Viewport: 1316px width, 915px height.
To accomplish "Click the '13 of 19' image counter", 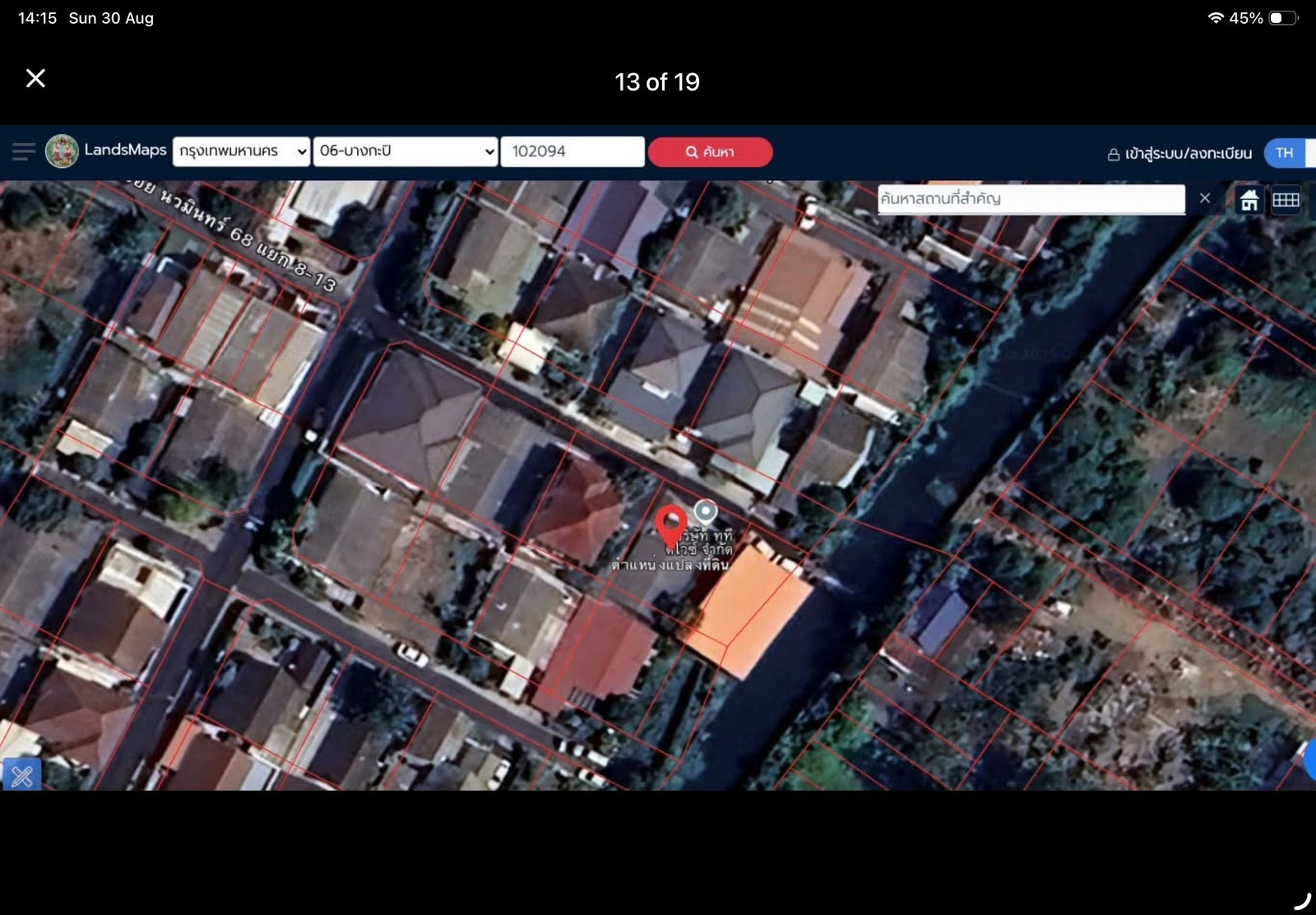I will (657, 81).
